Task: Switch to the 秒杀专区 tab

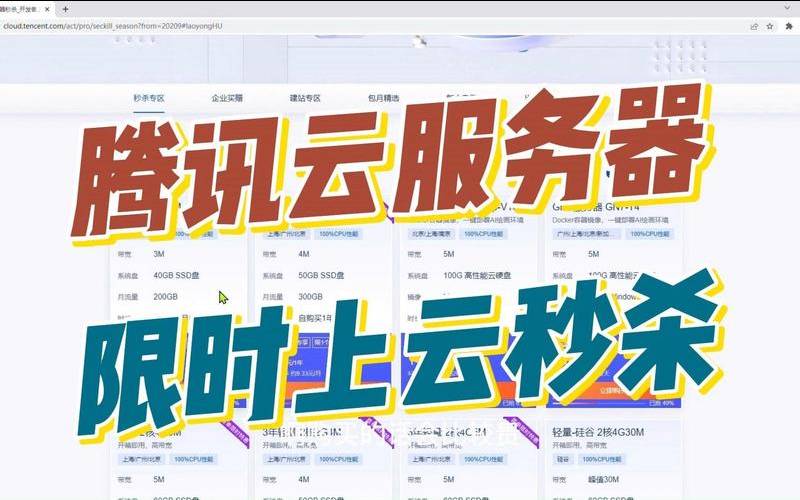Action: pyautogui.click(x=149, y=98)
